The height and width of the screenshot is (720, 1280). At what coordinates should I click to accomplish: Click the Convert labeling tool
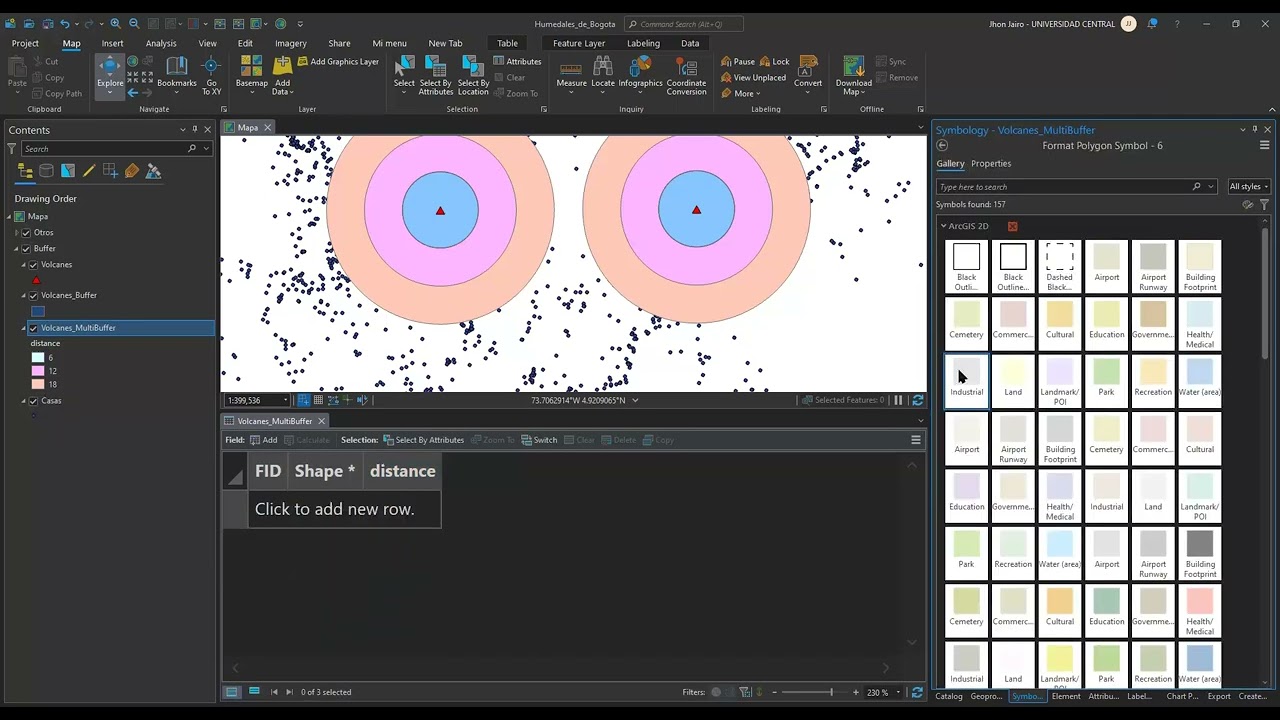coord(808,73)
